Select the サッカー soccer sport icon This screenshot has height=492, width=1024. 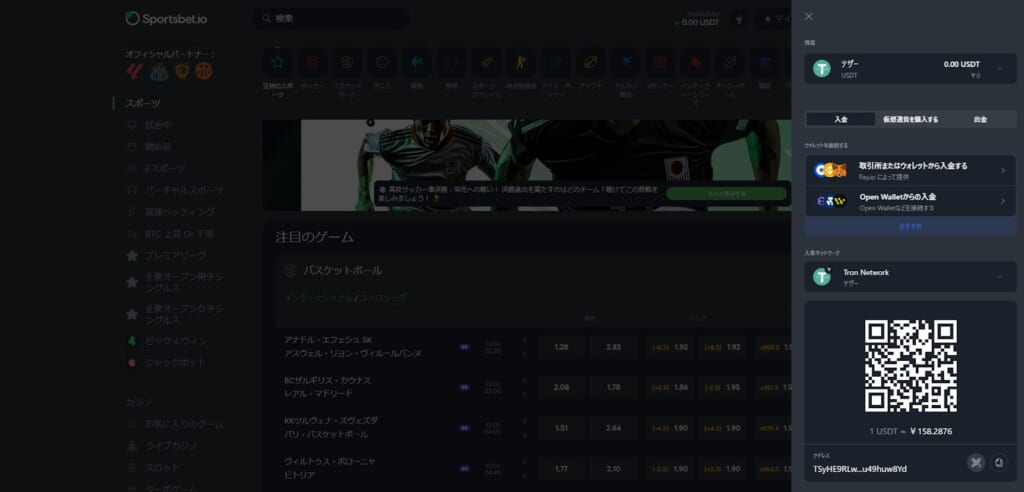pyautogui.click(x=313, y=63)
